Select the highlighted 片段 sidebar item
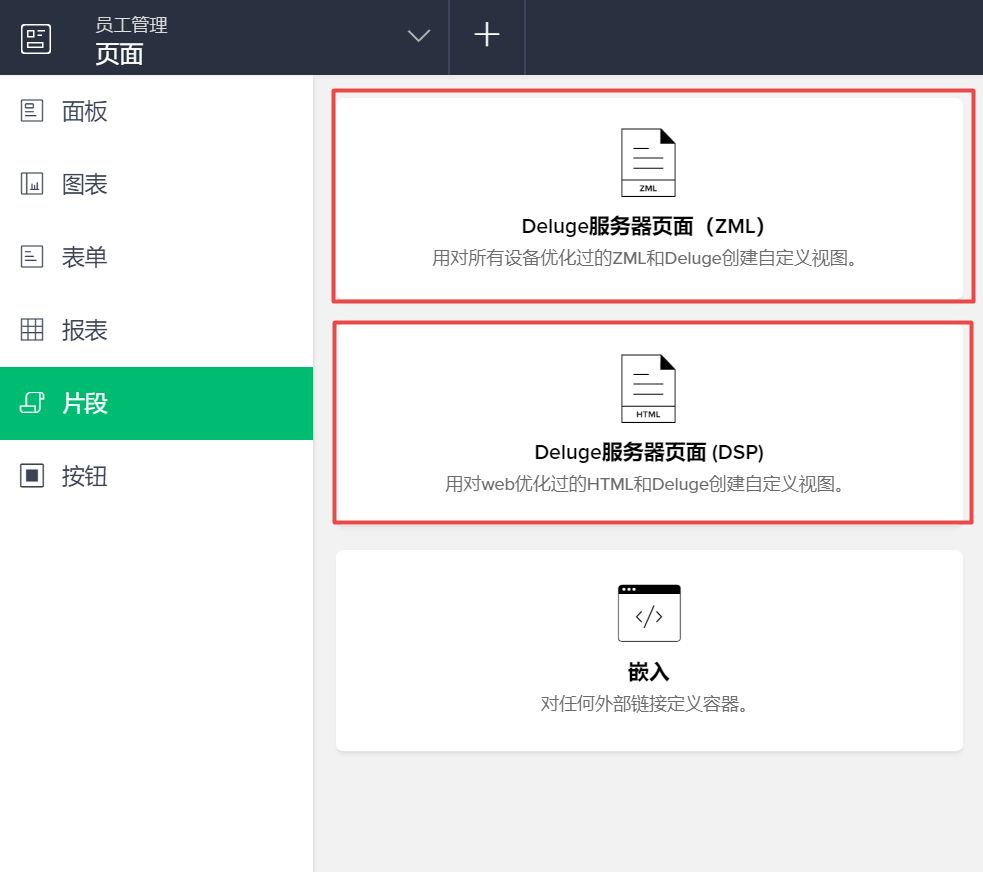Screen dimensions: 983x872 (85, 403)
